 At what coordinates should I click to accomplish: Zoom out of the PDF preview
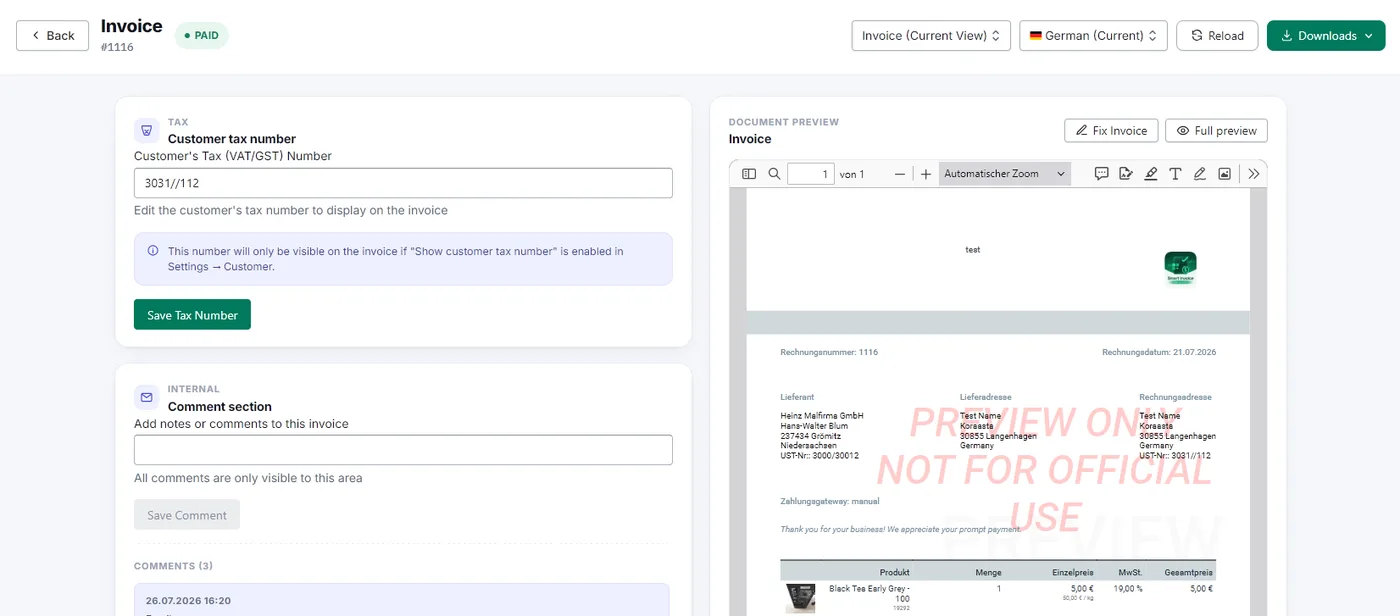(900, 174)
